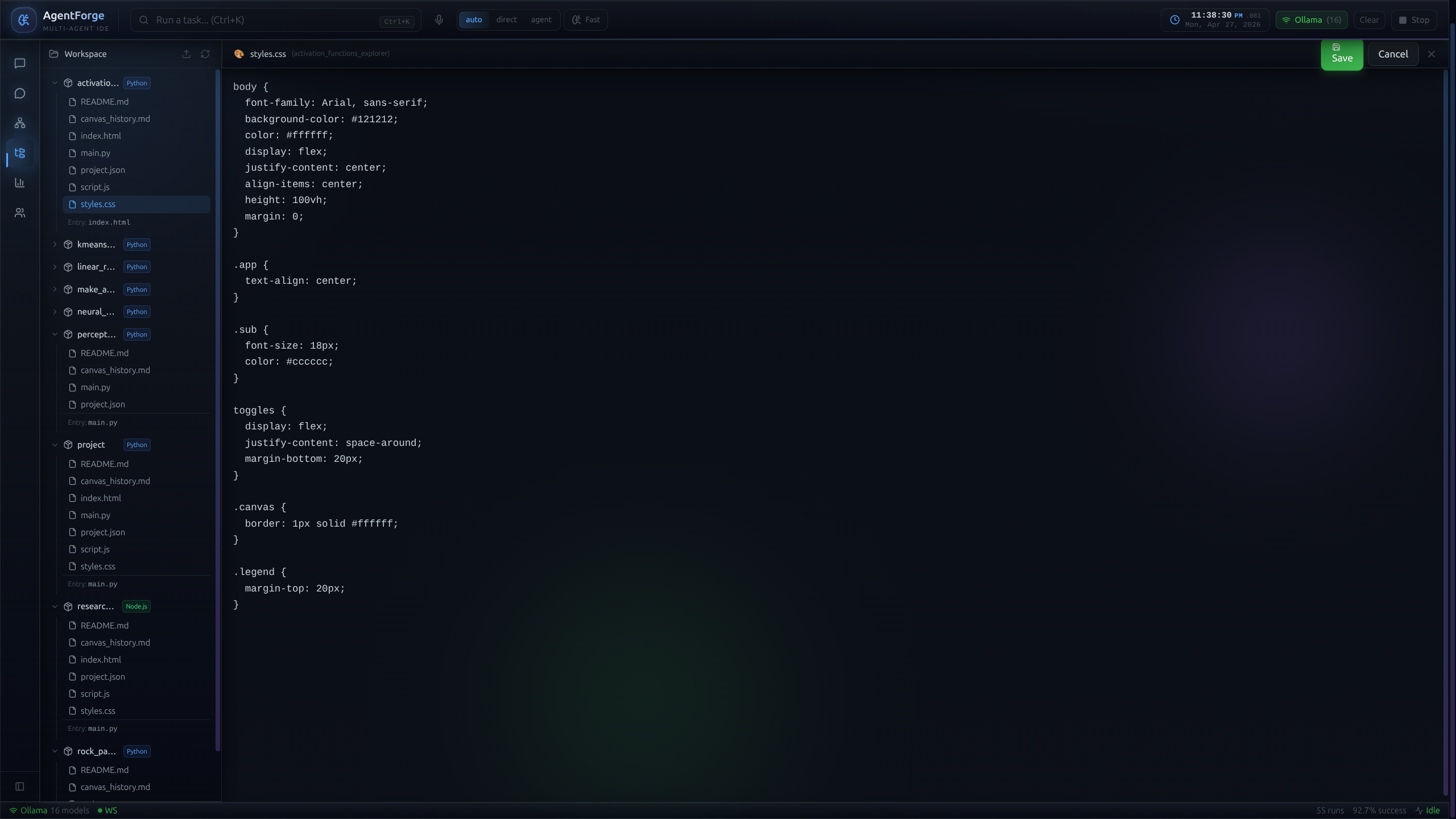This screenshot has height=819, width=1456.
Task: Click the AgentForge logo icon
Action: (23, 20)
